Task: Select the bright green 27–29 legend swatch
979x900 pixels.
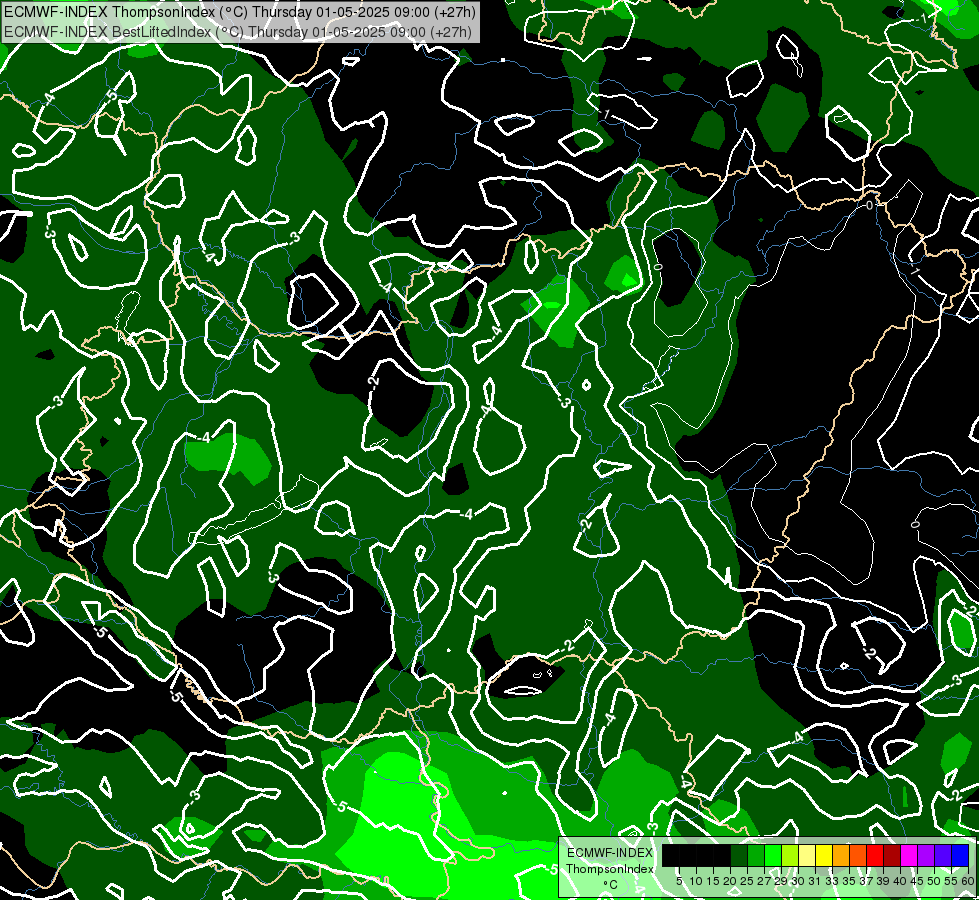Action: [773, 856]
